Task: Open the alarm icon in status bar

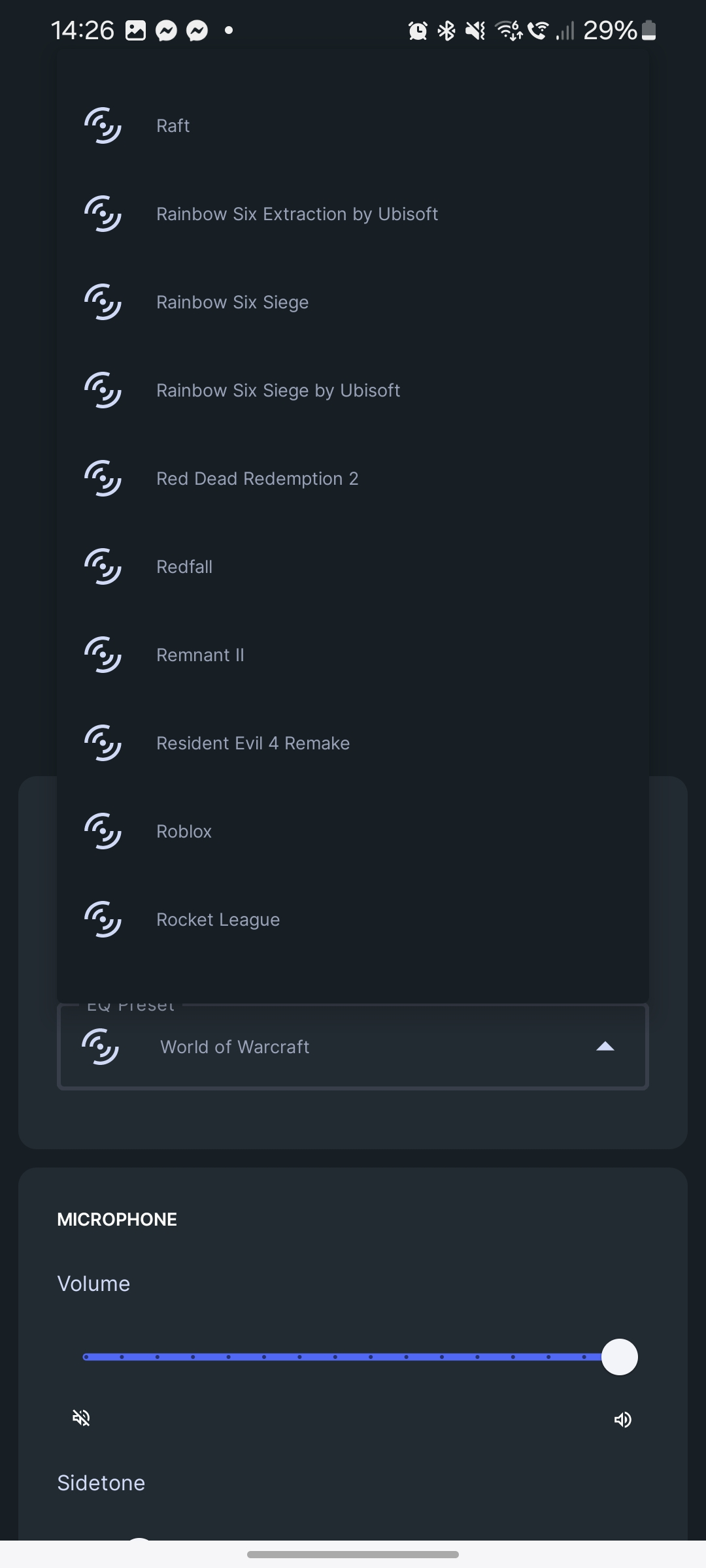Action: [x=418, y=31]
